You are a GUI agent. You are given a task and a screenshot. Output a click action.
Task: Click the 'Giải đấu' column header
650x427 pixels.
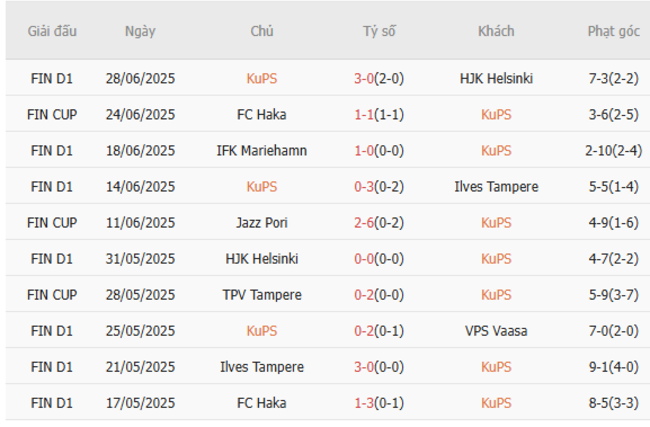point(51,31)
